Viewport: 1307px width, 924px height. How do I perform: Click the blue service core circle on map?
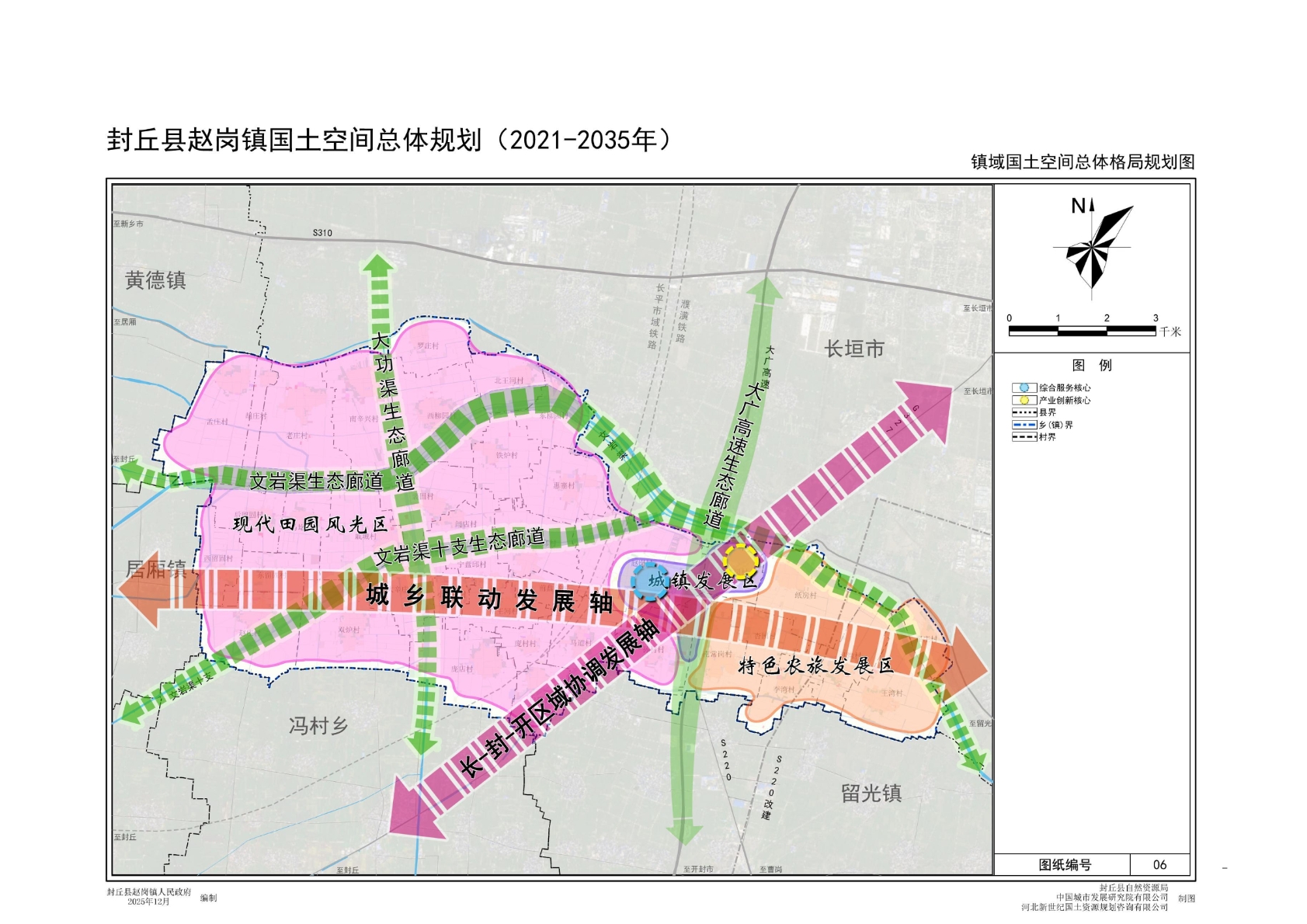[648, 581]
